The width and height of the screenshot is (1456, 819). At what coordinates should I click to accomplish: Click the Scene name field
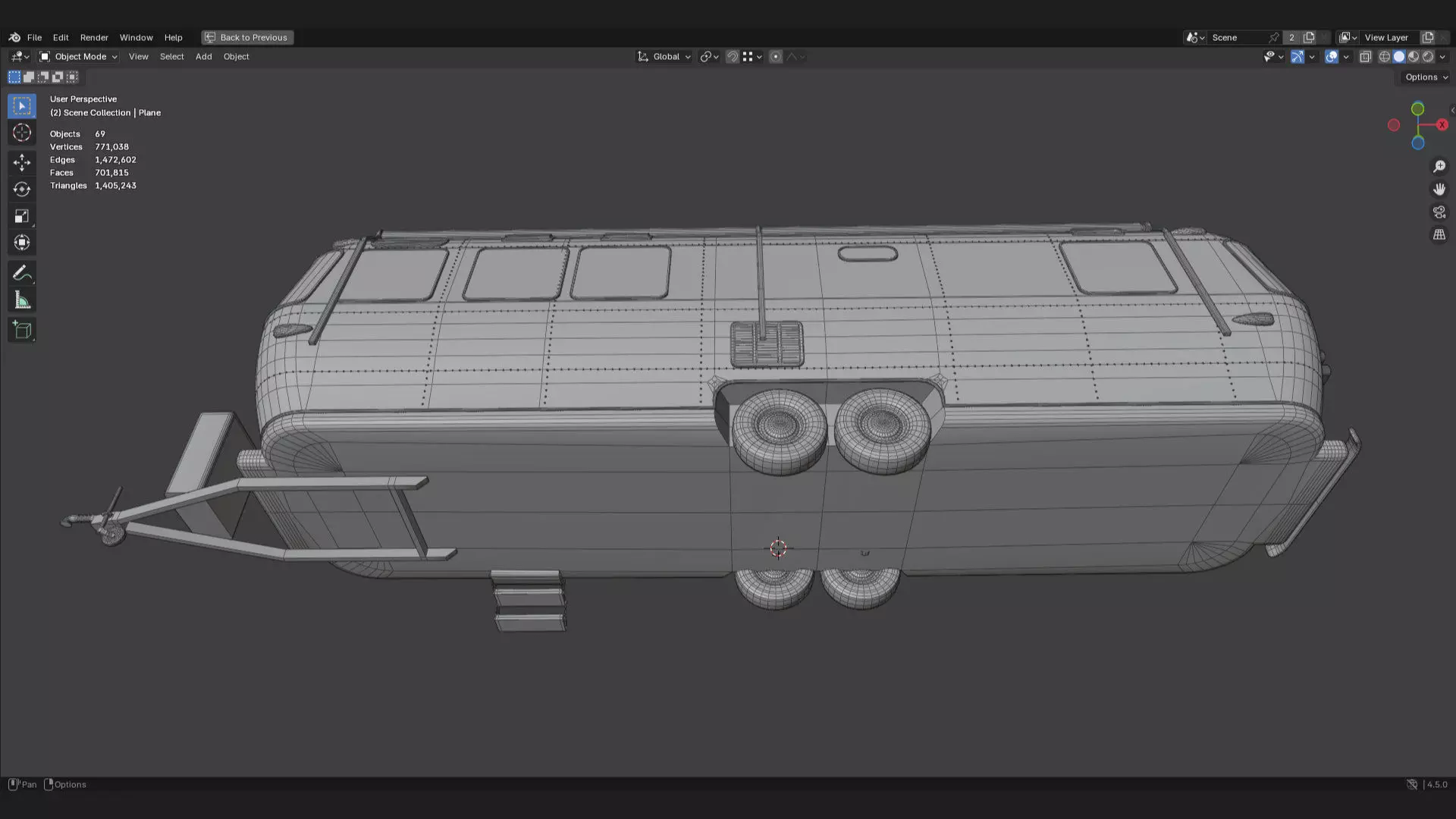tap(1236, 37)
